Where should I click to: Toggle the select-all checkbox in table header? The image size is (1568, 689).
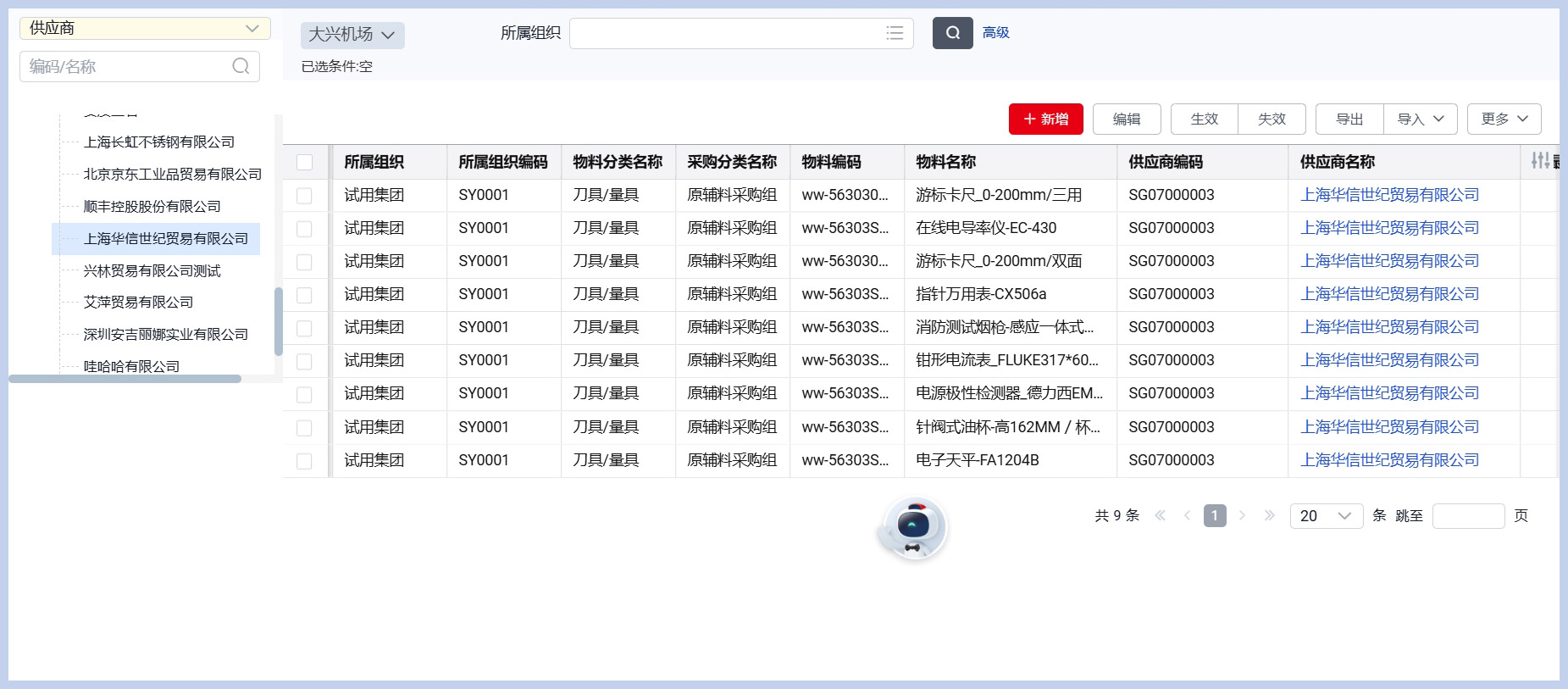pyautogui.click(x=305, y=162)
